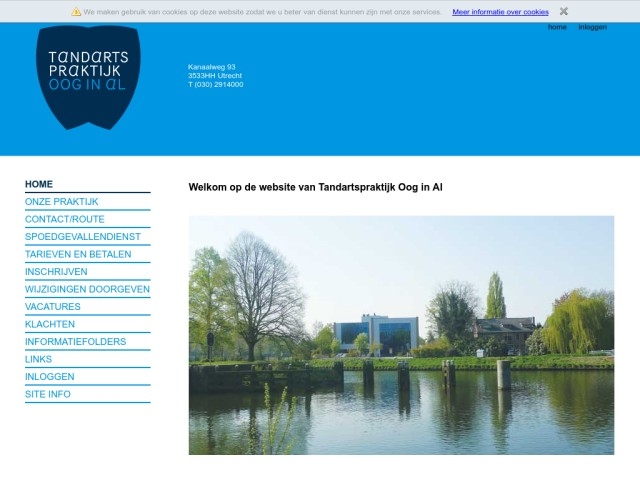Click the canal-side practice photo

click(x=401, y=335)
